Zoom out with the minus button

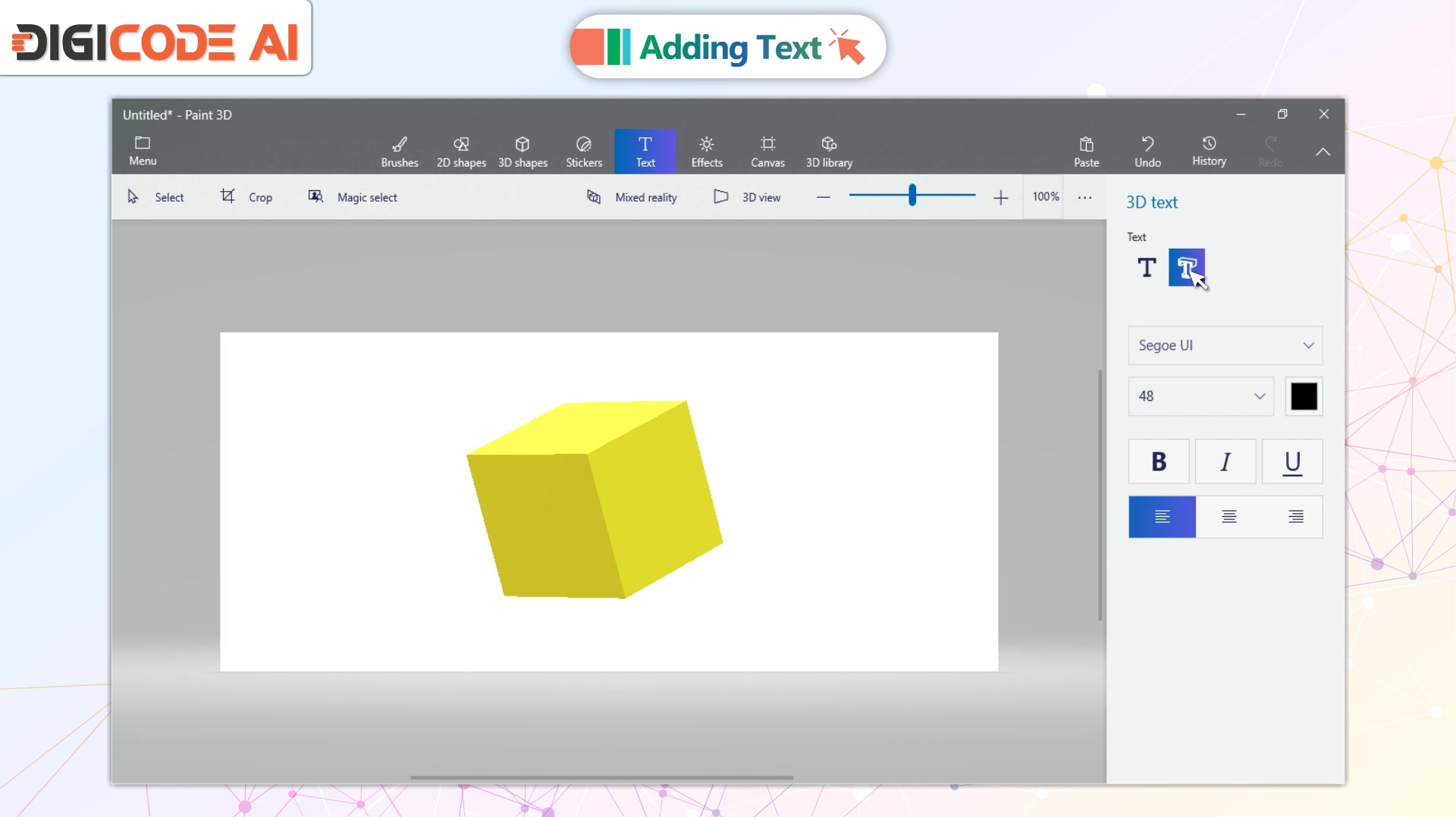(824, 198)
